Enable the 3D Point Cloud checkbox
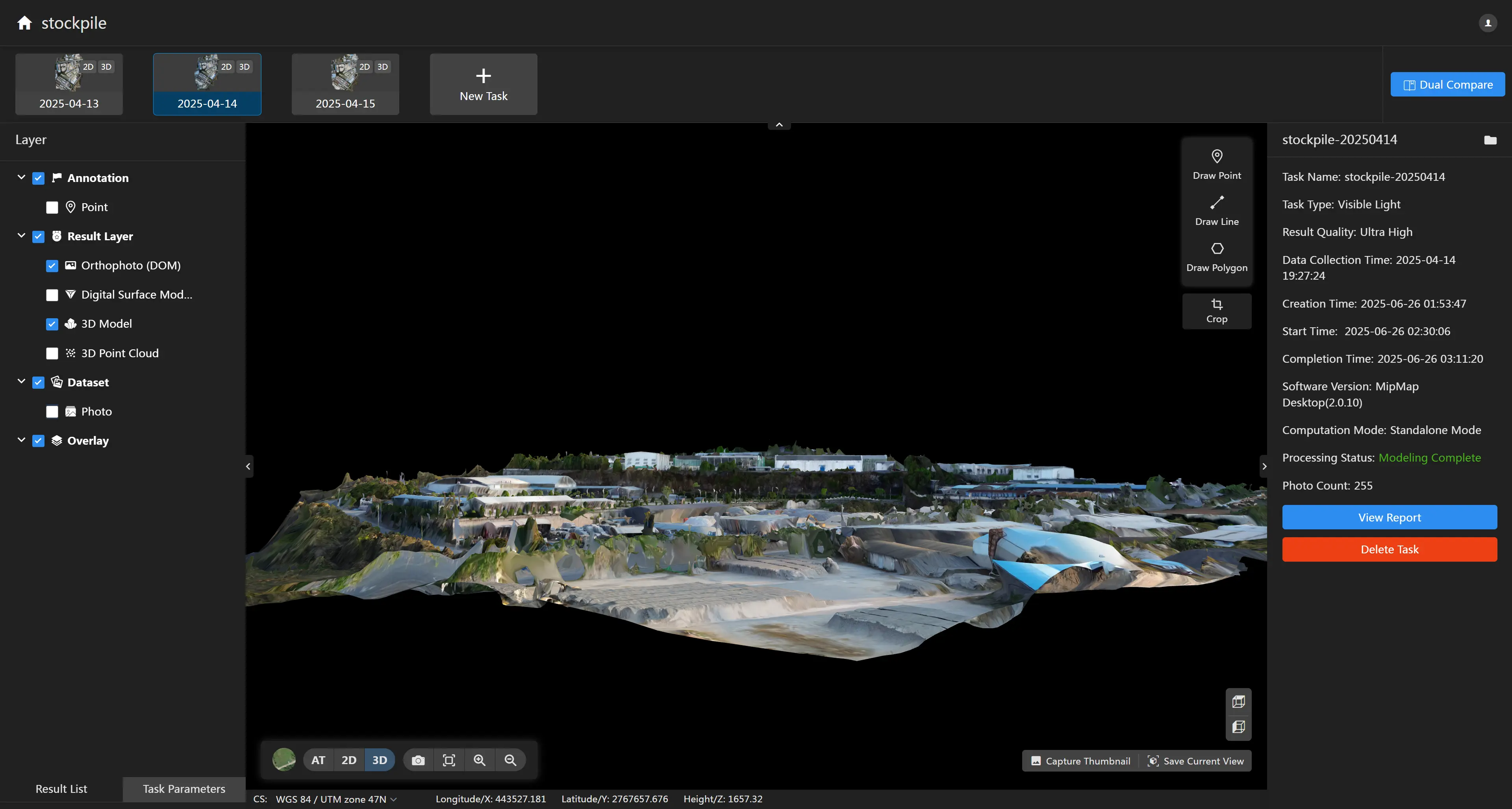The height and width of the screenshot is (809, 1512). [52, 353]
